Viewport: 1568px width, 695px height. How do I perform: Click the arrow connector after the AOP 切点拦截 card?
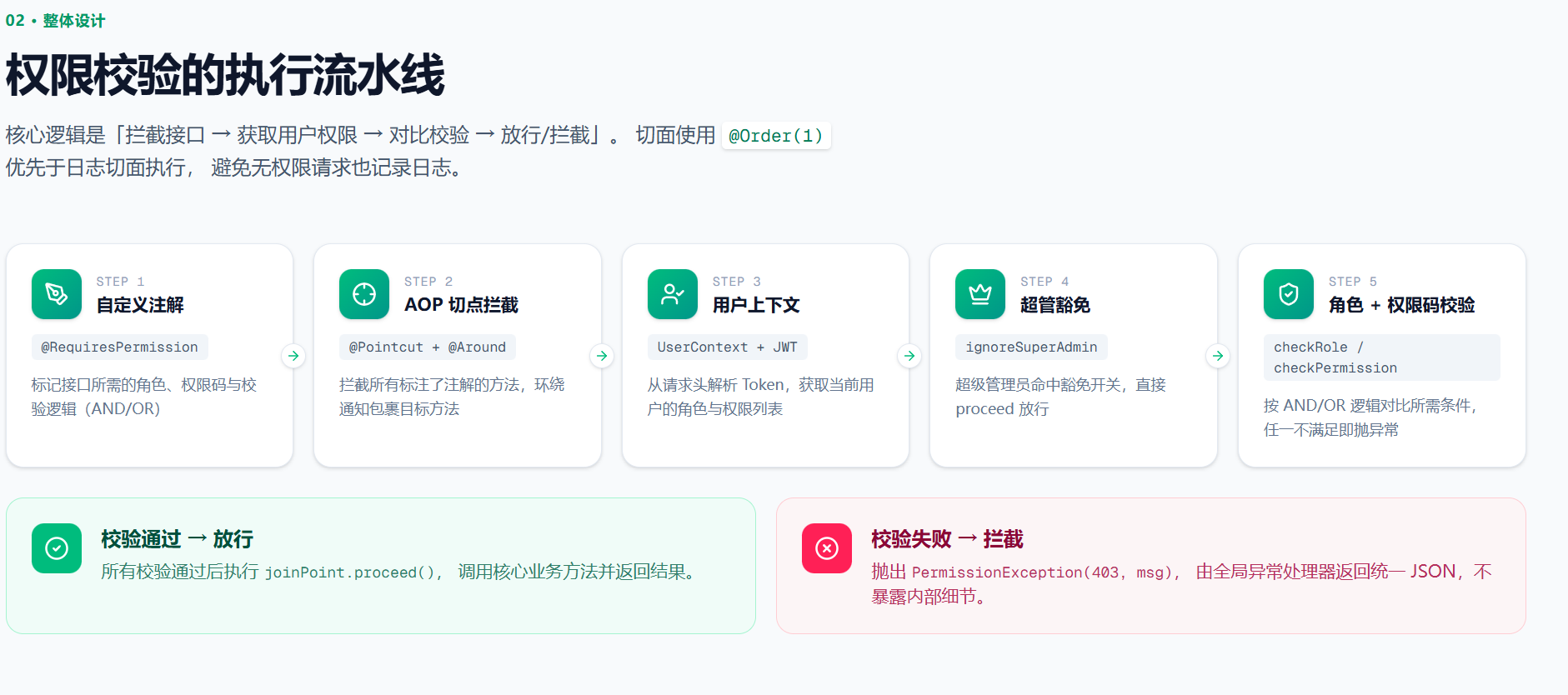(x=602, y=356)
